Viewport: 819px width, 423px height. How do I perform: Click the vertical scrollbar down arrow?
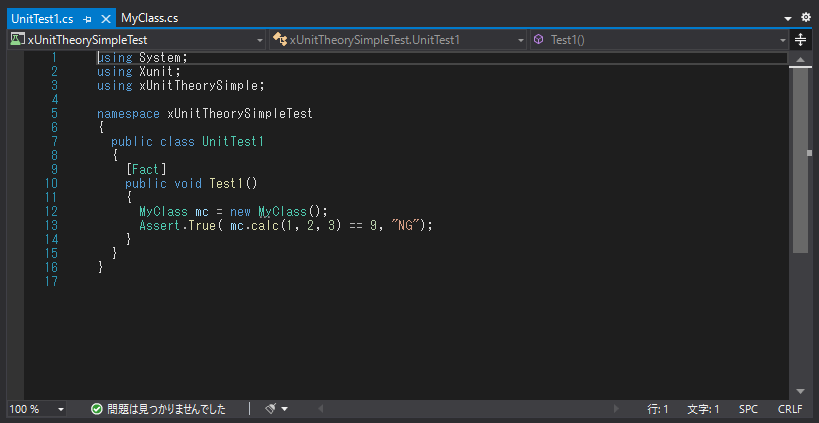click(800, 391)
